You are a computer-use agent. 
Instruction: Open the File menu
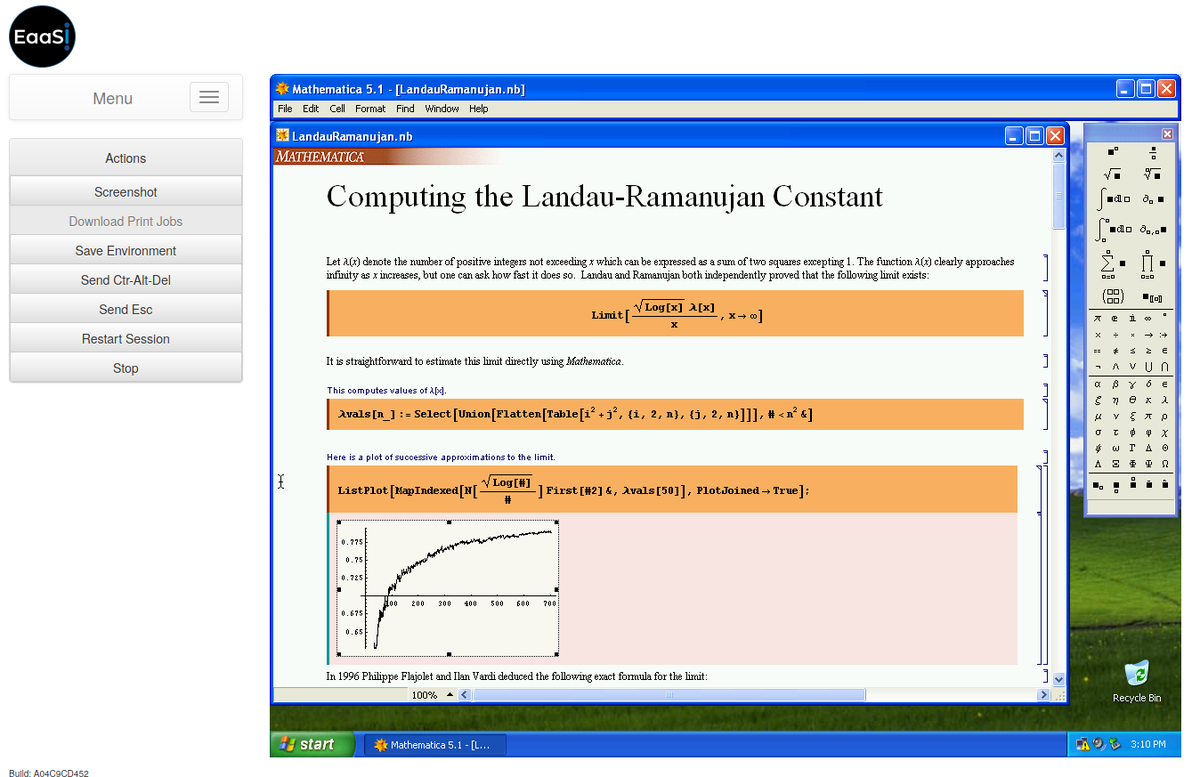pos(285,109)
